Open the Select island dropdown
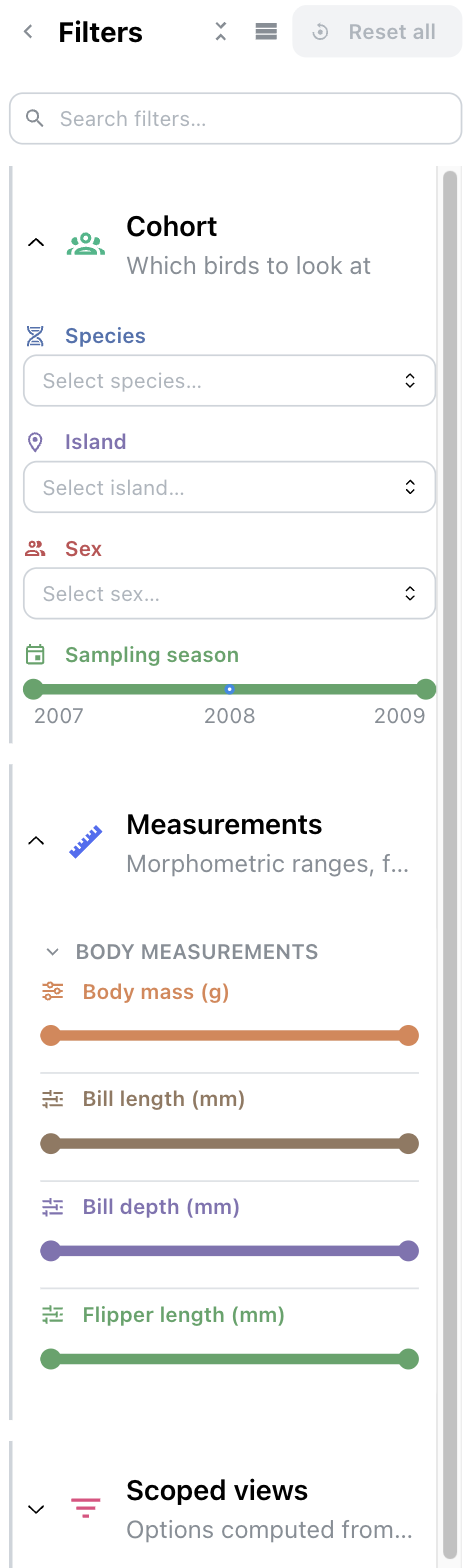 [229, 487]
